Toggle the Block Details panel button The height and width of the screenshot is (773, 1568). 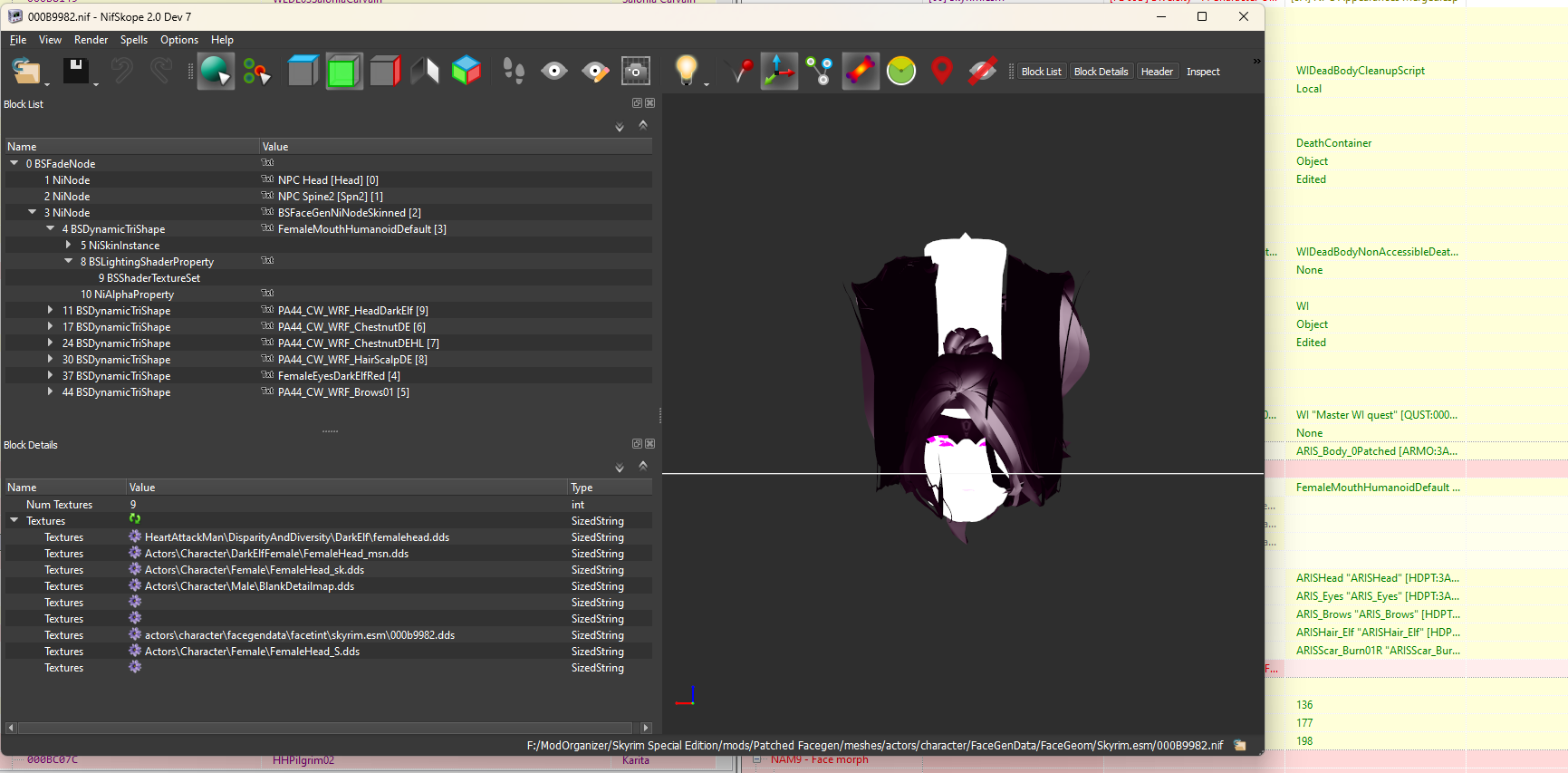tap(1101, 72)
